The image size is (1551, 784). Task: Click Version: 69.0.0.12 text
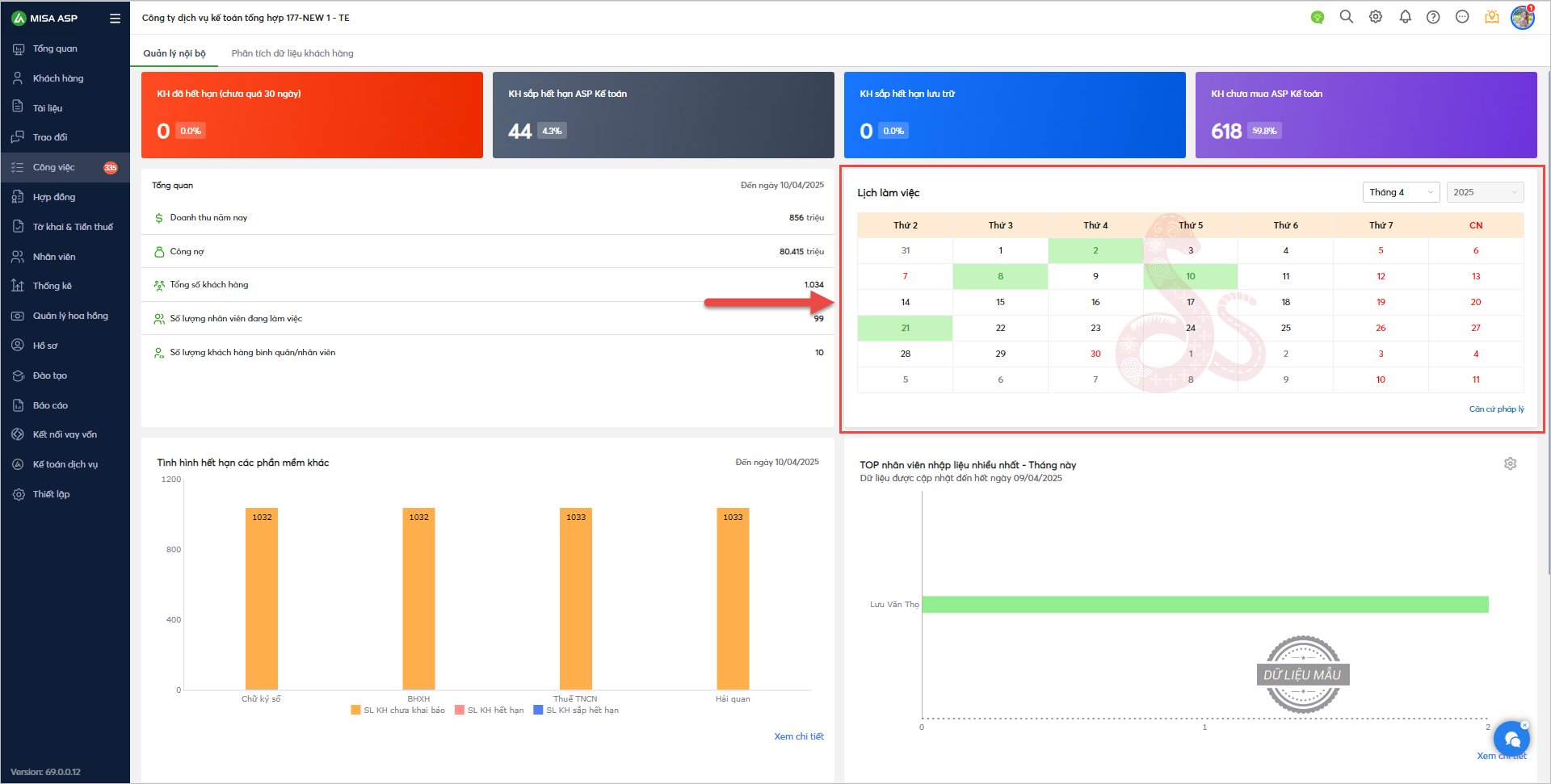45,772
